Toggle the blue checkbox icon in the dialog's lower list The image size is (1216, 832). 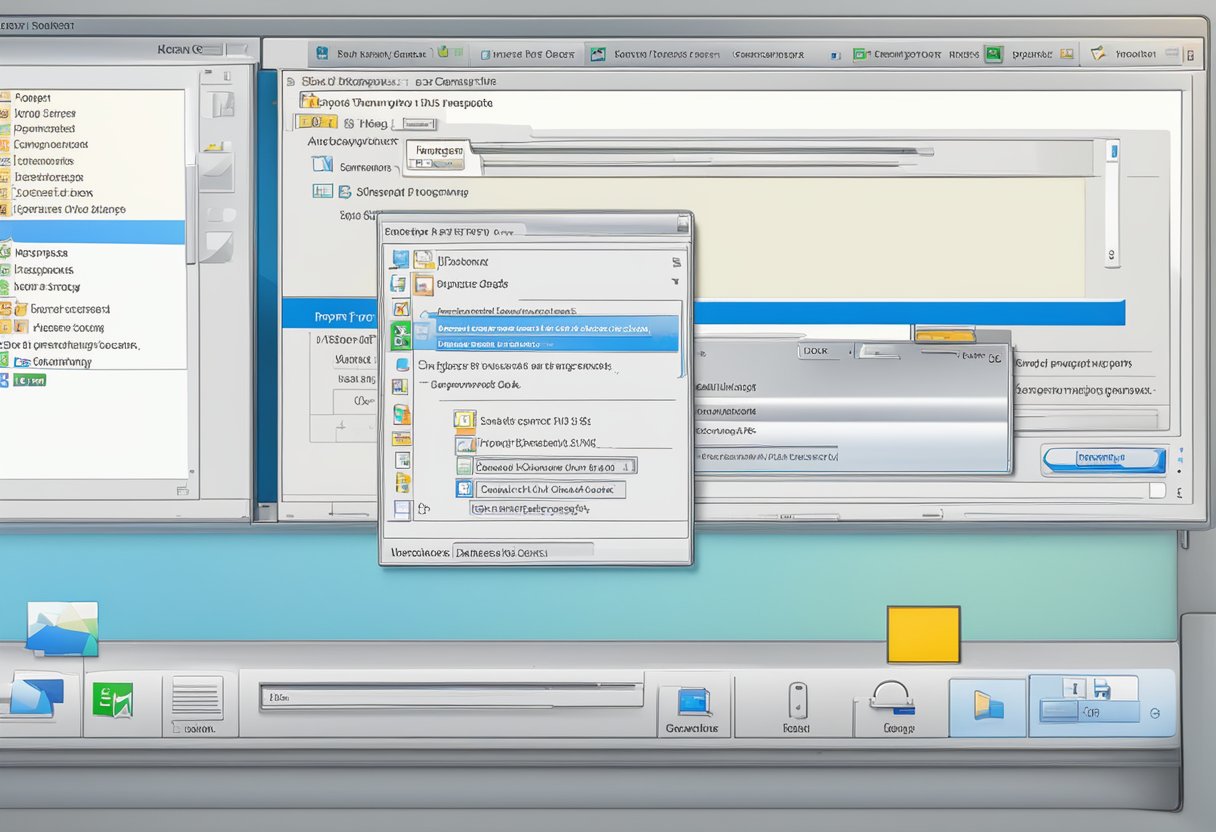tap(464, 489)
